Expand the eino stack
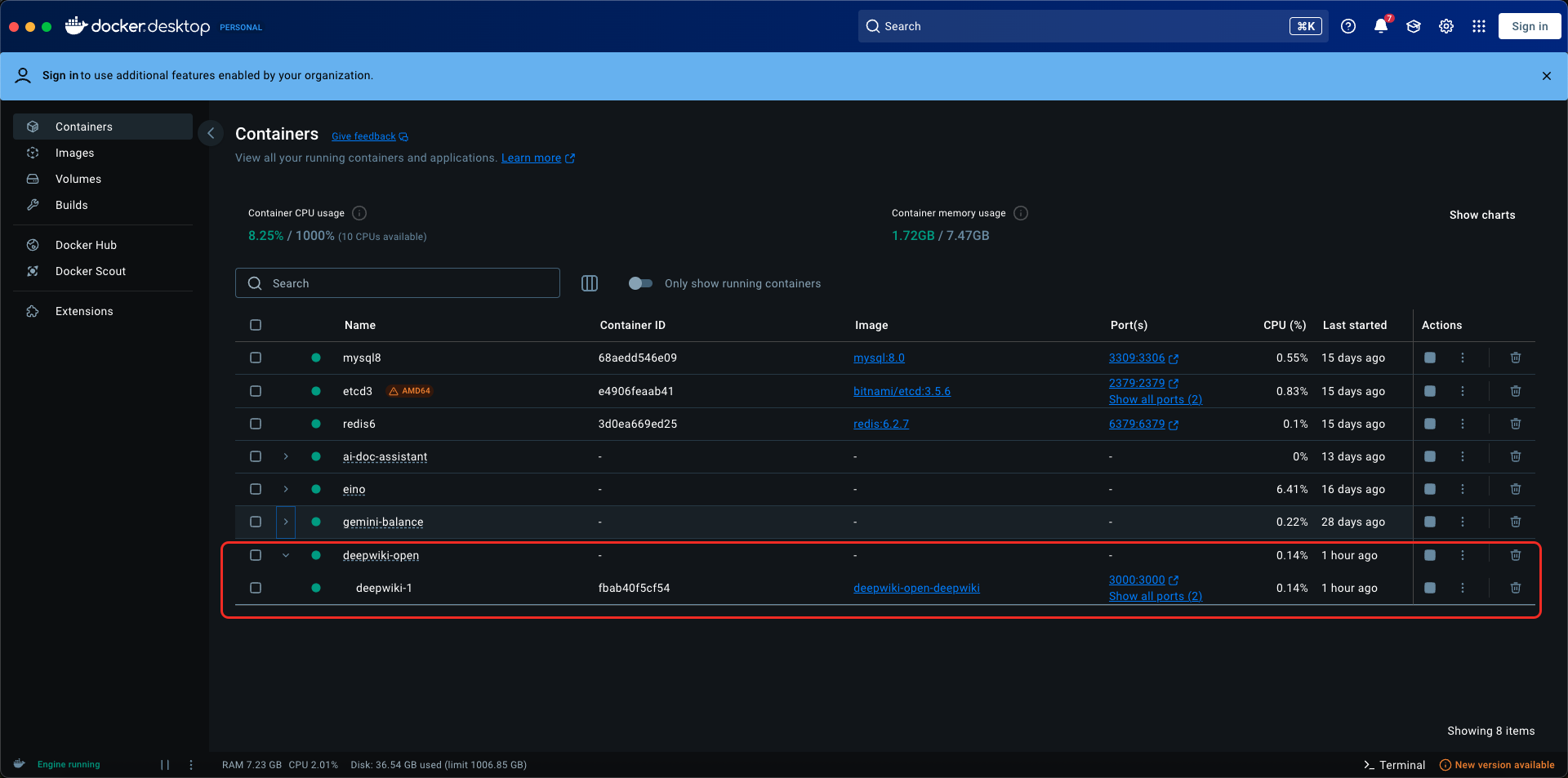This screenshot has height=778, width=1568. pyautogui.click(x=286, y=489)
